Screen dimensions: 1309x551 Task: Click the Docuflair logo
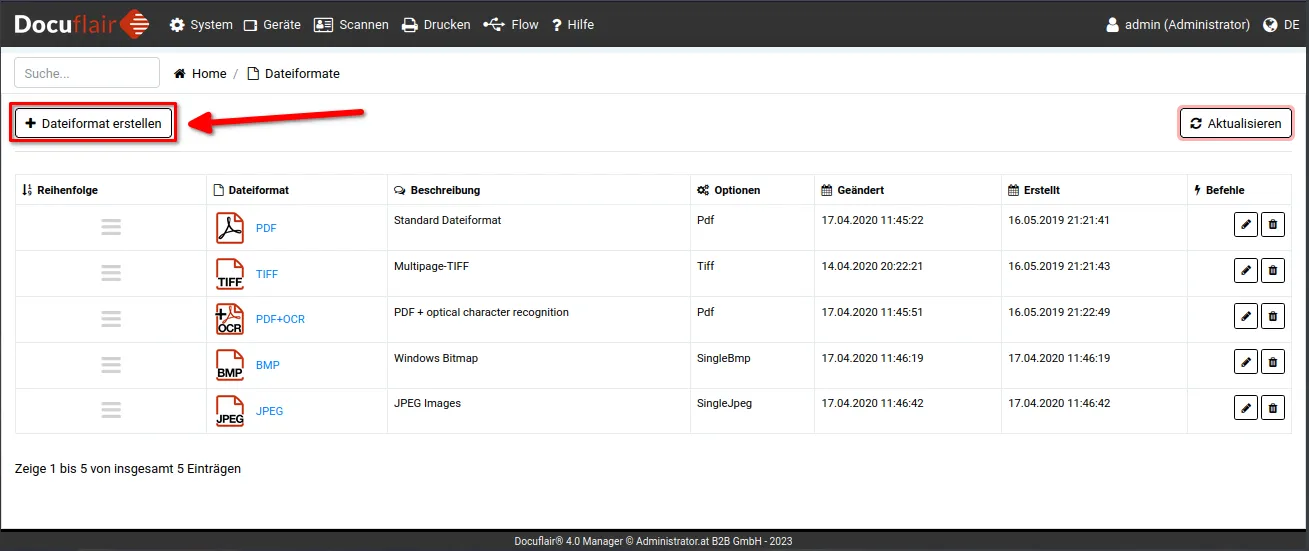click(82, 24)
